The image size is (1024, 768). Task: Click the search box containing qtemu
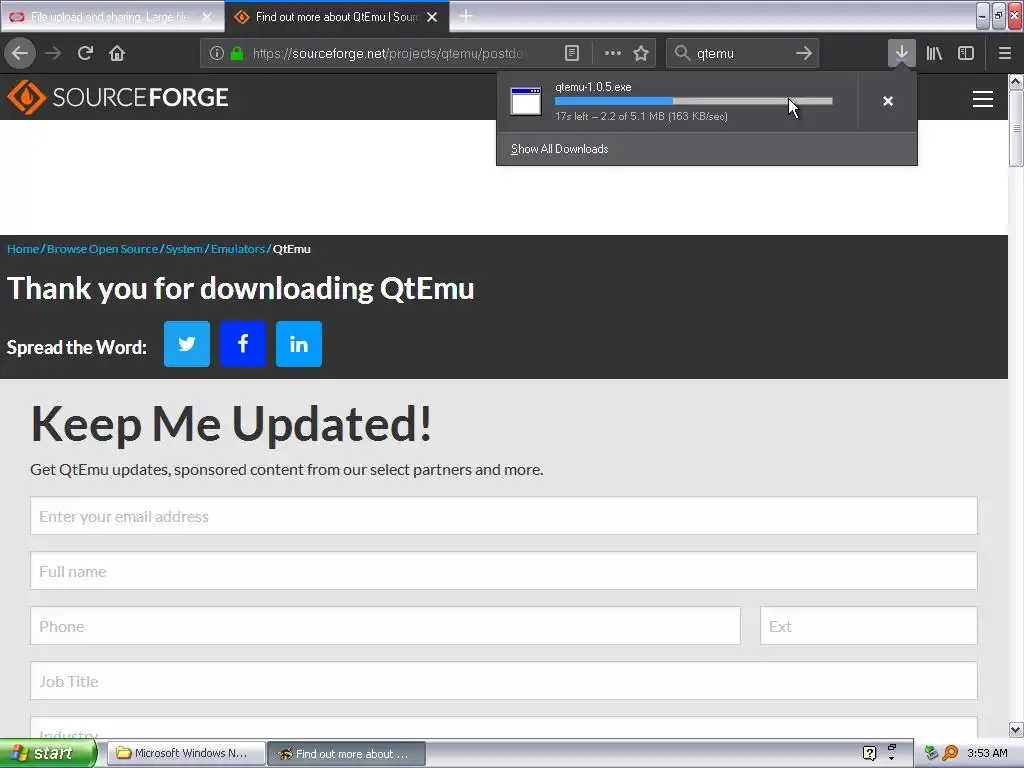pos(741,54)
